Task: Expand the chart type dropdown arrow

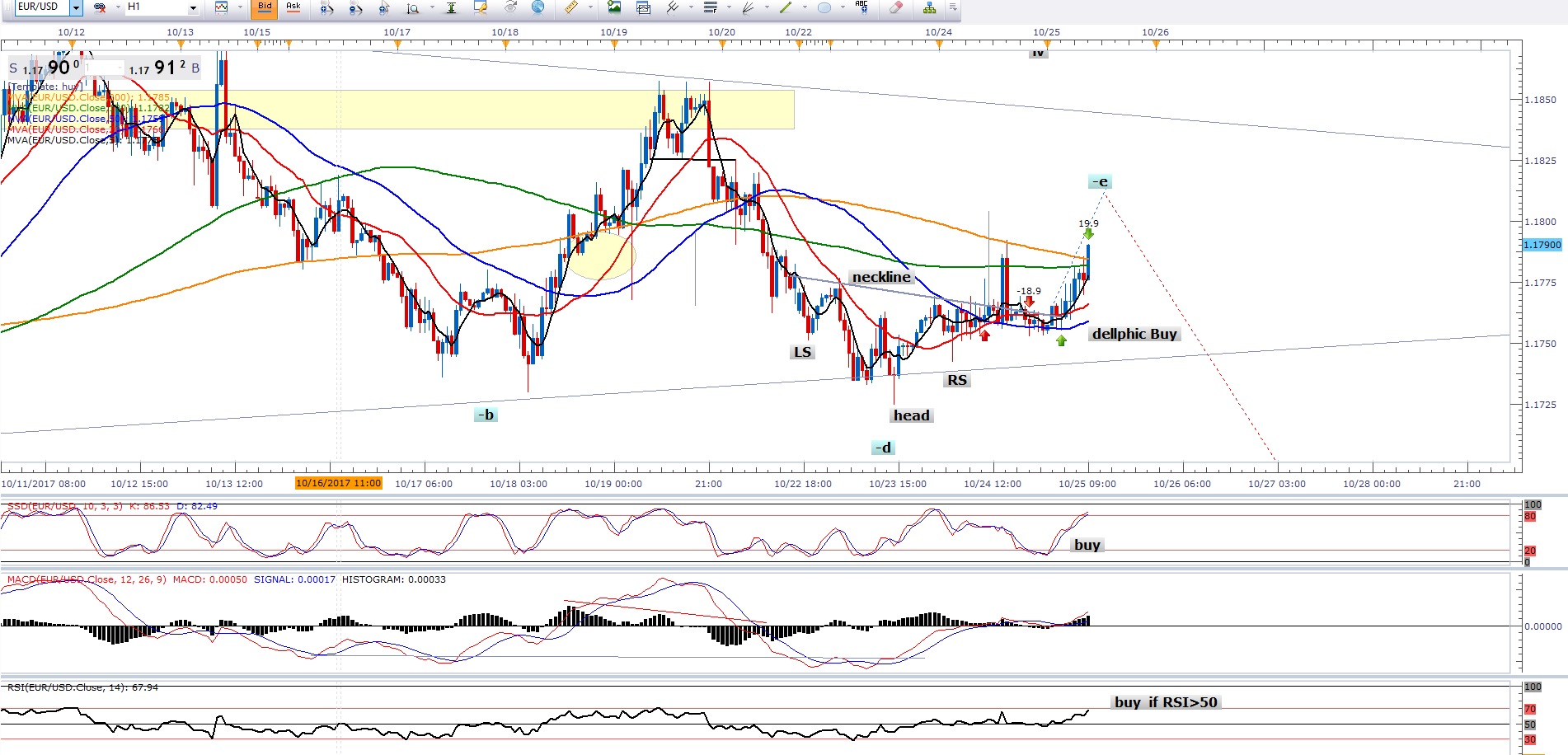Action: pyautogui.click(x=240, y=7)
